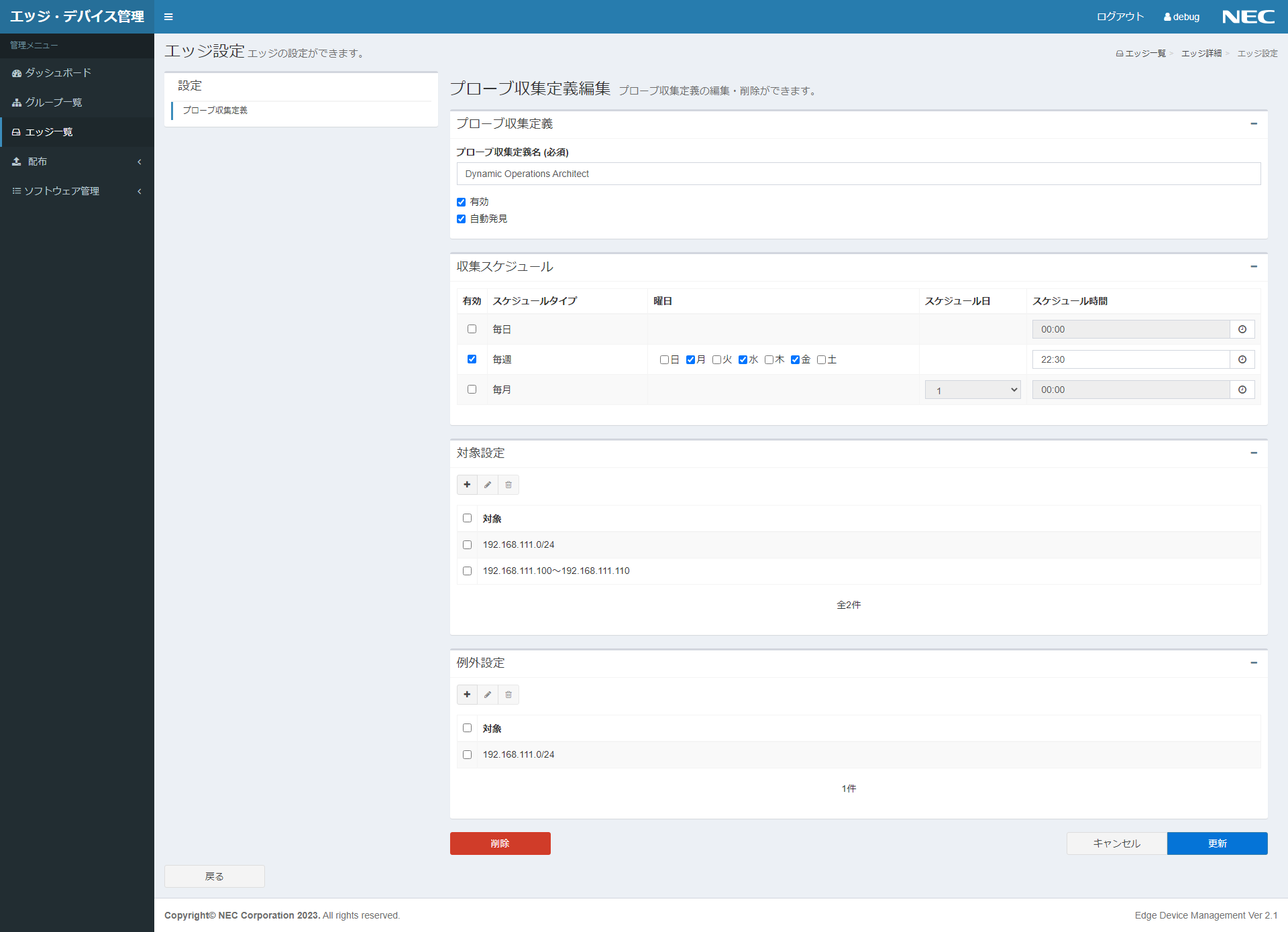Disable the 自動発見 checkbox
Image resolution: width=1288 pixels, height=932 pixels.
(461, 219)
